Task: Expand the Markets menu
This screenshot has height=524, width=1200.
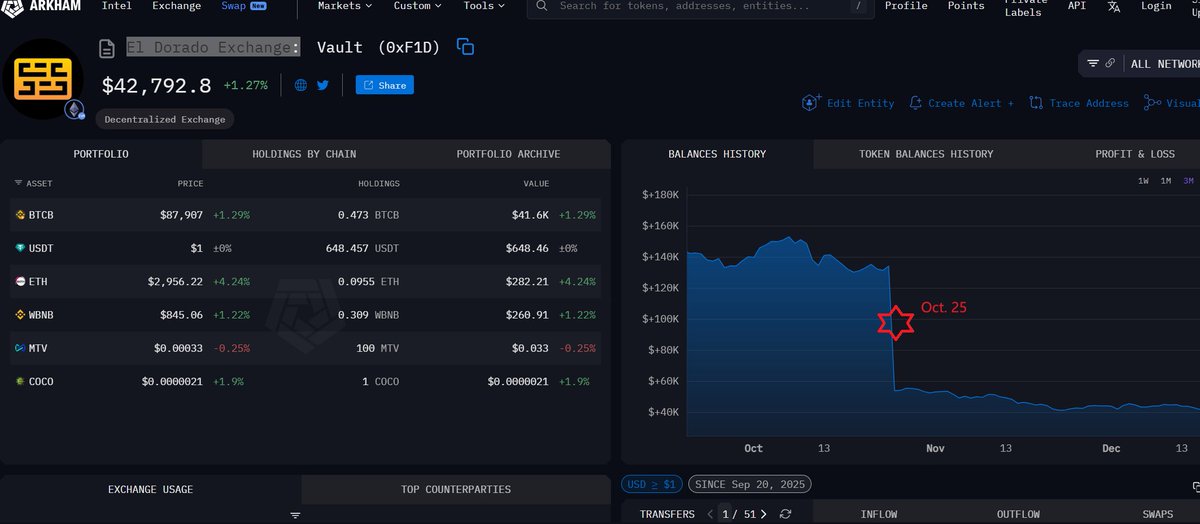Action: coord(345,6)
